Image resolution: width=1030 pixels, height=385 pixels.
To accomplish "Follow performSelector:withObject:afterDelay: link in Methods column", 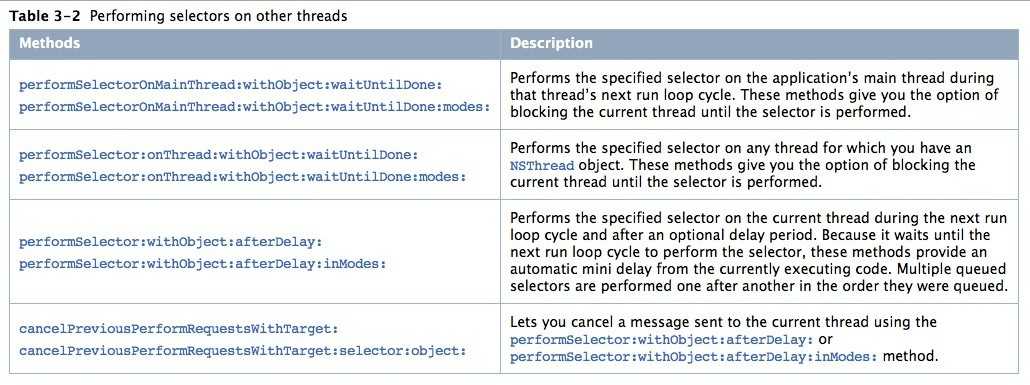I will tap(171, 242).
